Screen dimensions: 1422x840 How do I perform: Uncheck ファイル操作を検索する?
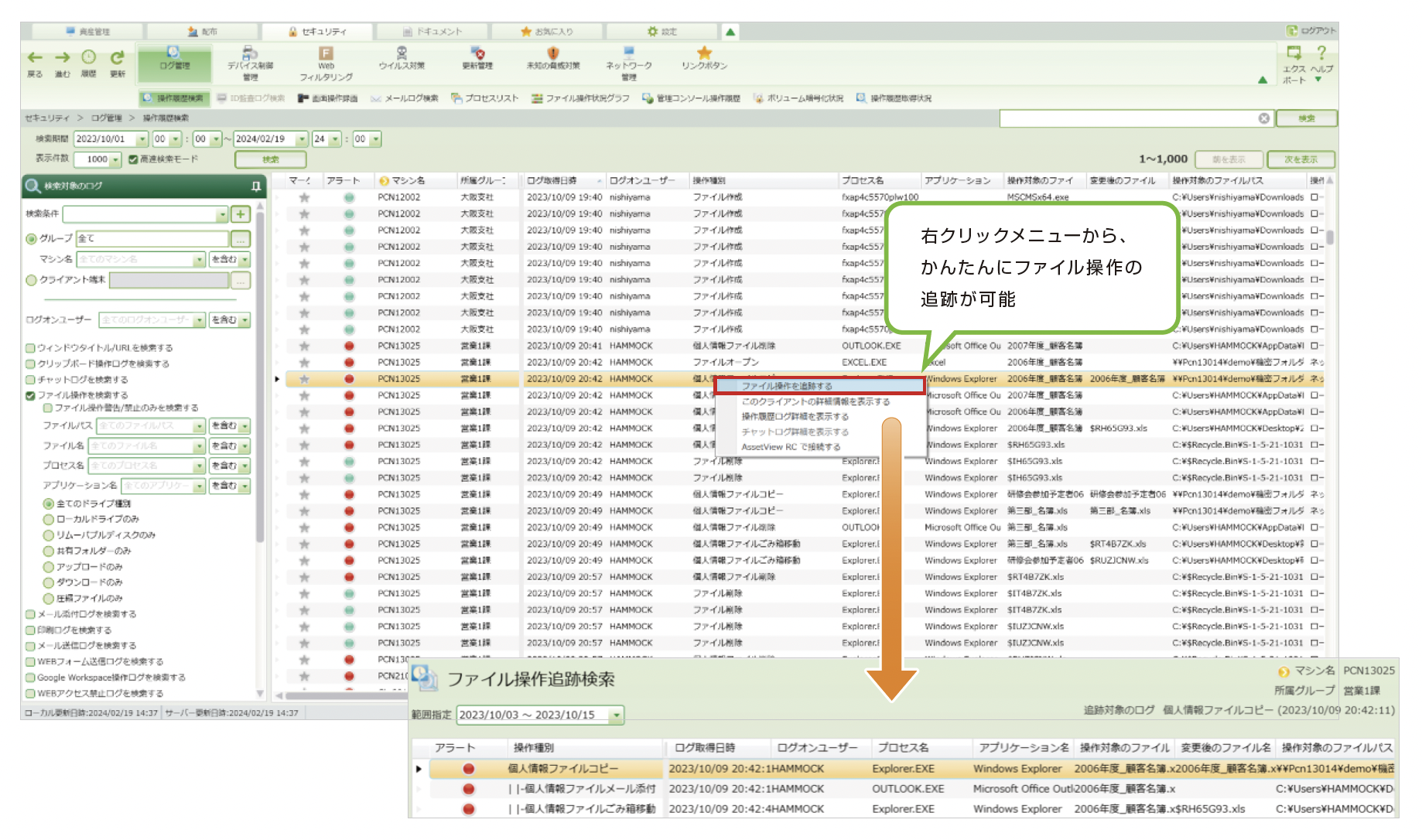coord(31,395)
